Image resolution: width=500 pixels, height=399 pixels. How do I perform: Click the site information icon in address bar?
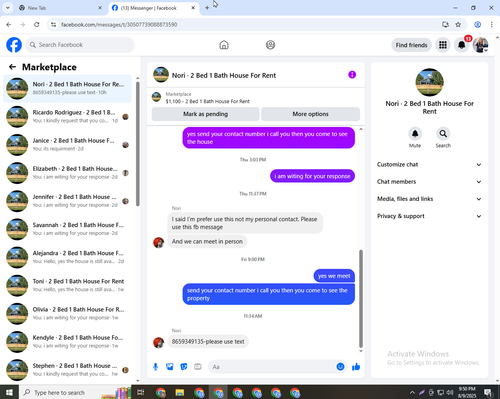click(53, 24)
